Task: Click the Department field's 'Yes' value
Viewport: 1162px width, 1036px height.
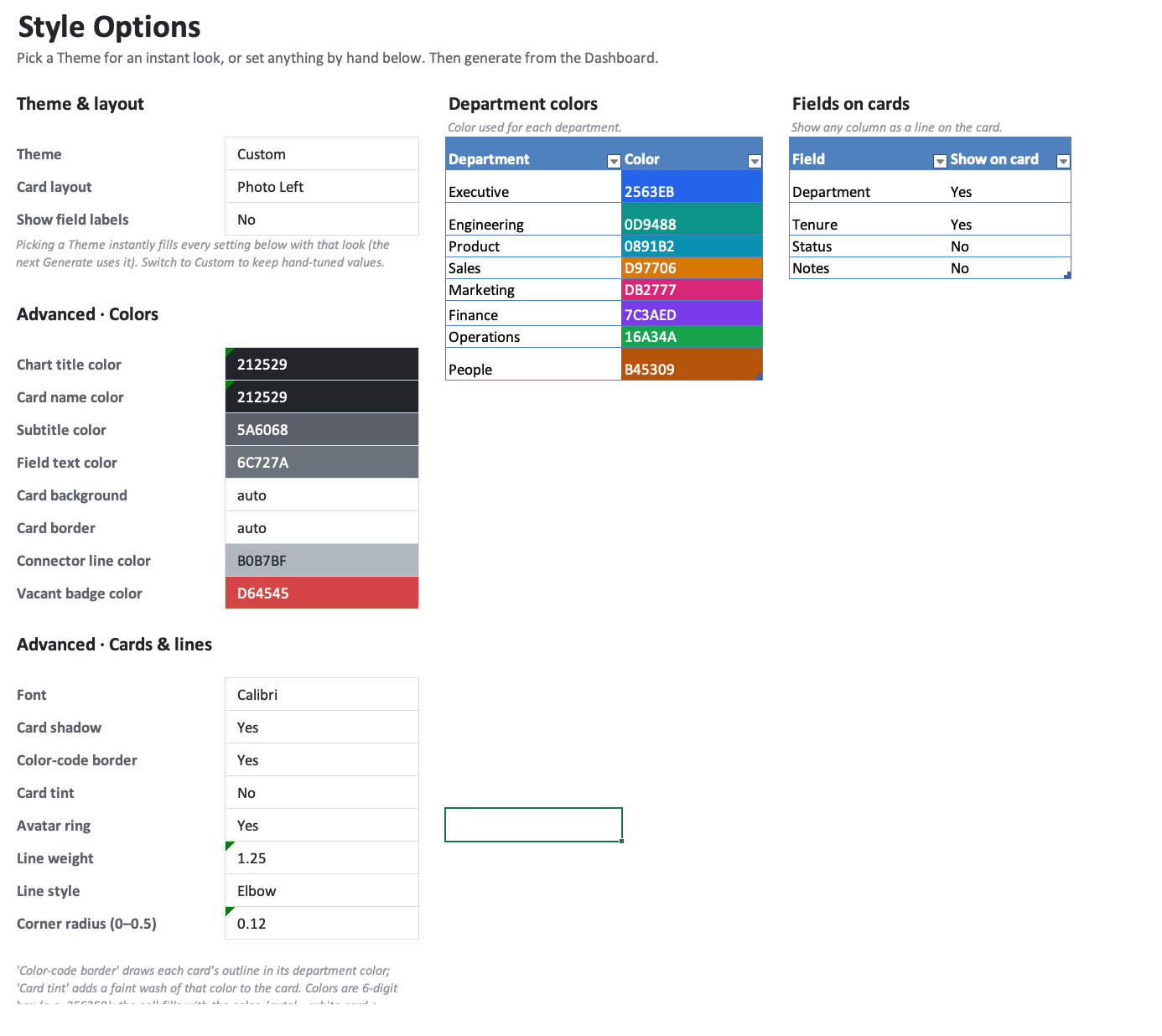Action: pyautogui.click(x=1009, y=186)
